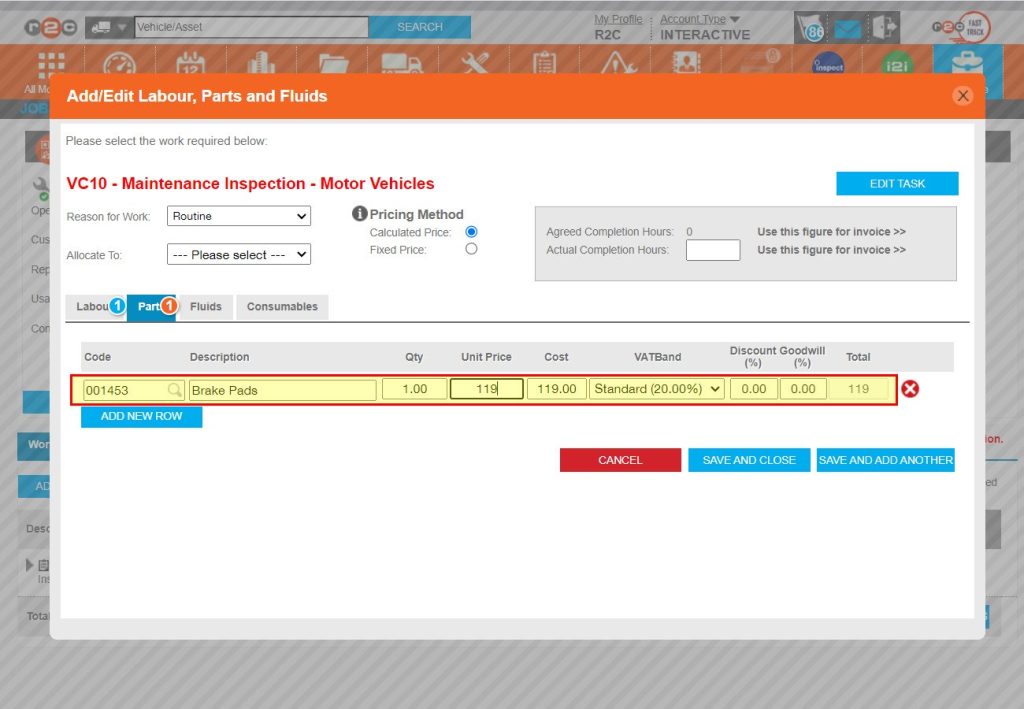Viewport: 1024px width, 709px height.
Task: Switch to the Fluids tab
Action: coord(204,307)
